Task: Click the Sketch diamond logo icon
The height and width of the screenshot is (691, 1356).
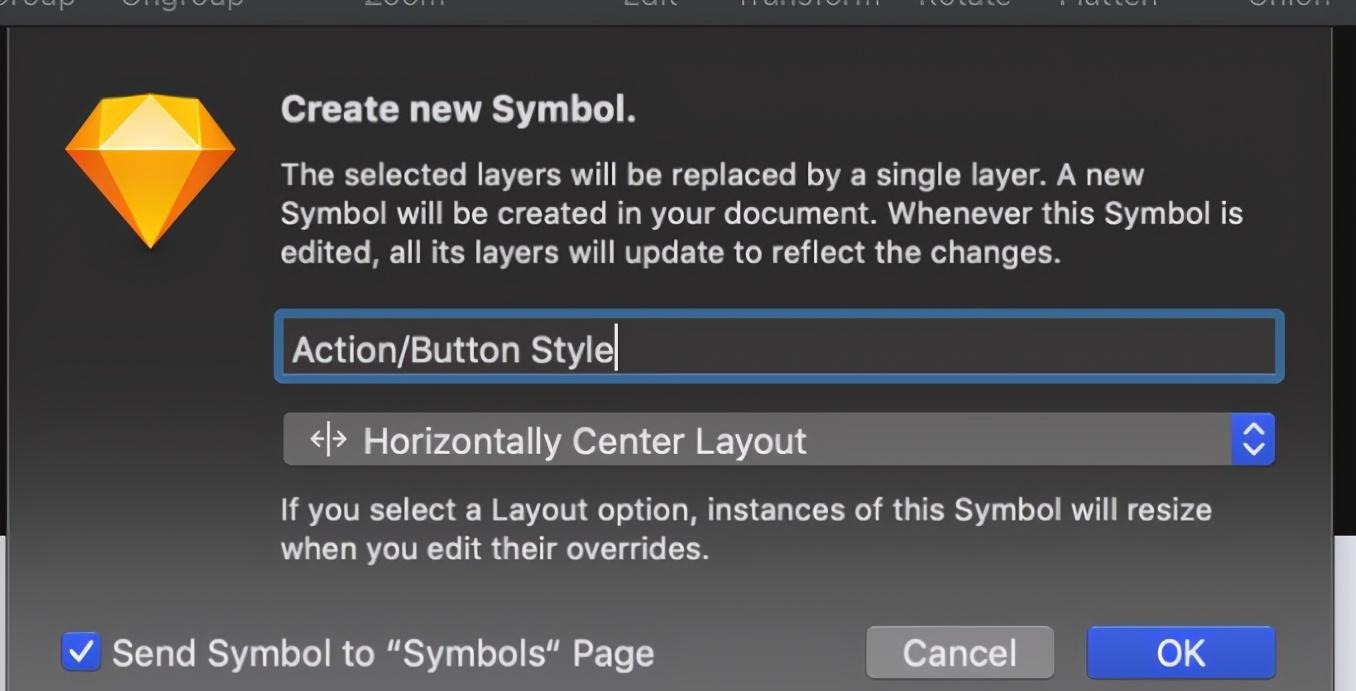Action: point(150,170)
